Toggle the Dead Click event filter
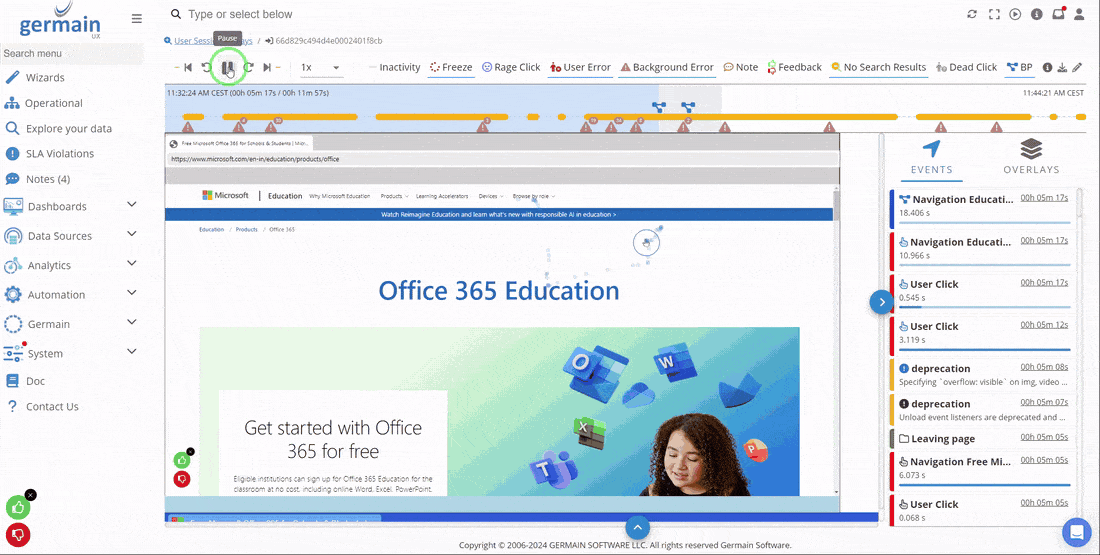Screen dimensions: 1100x555 click(x=967, y=67)
